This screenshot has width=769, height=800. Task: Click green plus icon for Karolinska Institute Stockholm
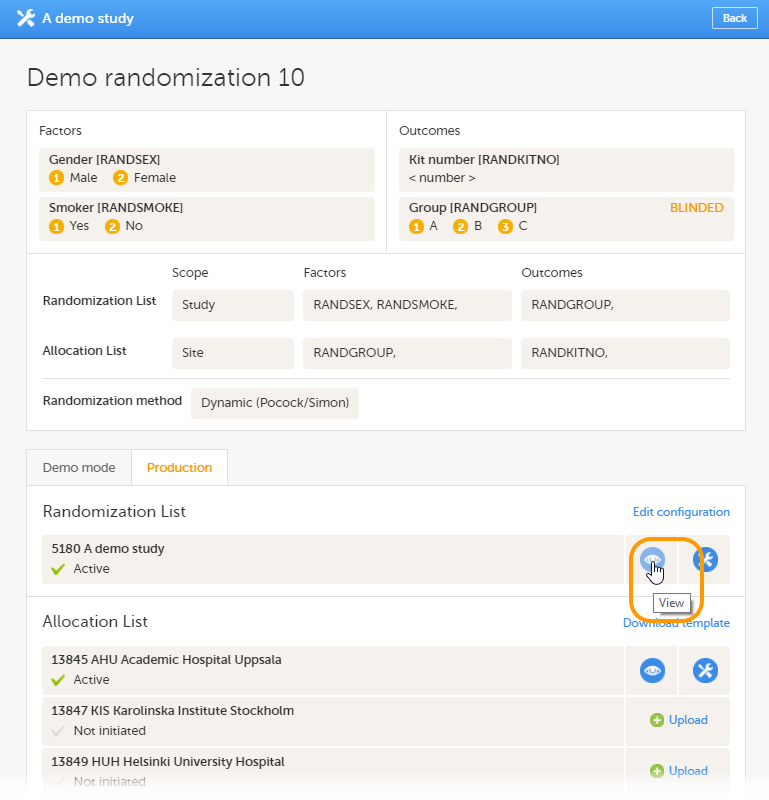(657, 720)
